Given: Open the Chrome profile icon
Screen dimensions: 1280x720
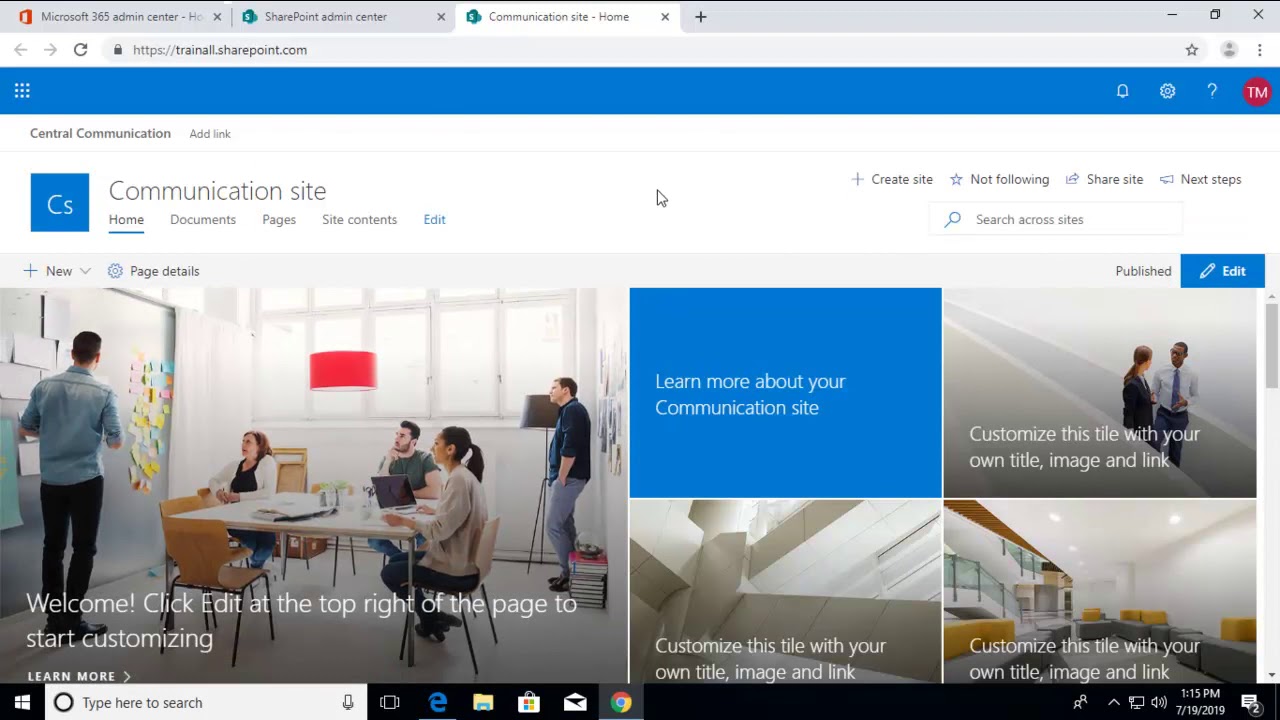Looking at the screenshot, I should pos(1229,50).
